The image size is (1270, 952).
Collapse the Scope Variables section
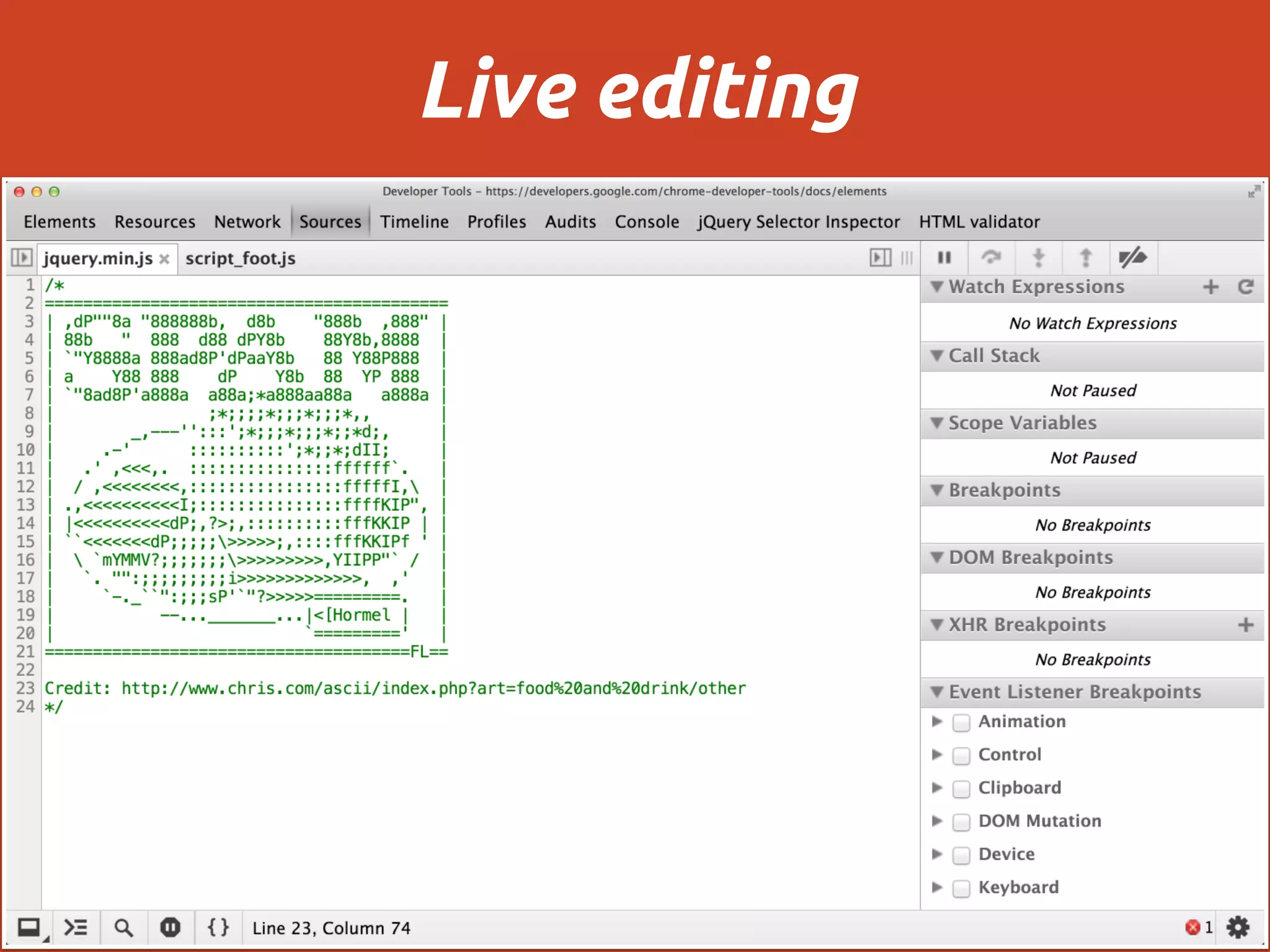click(937, 423)
